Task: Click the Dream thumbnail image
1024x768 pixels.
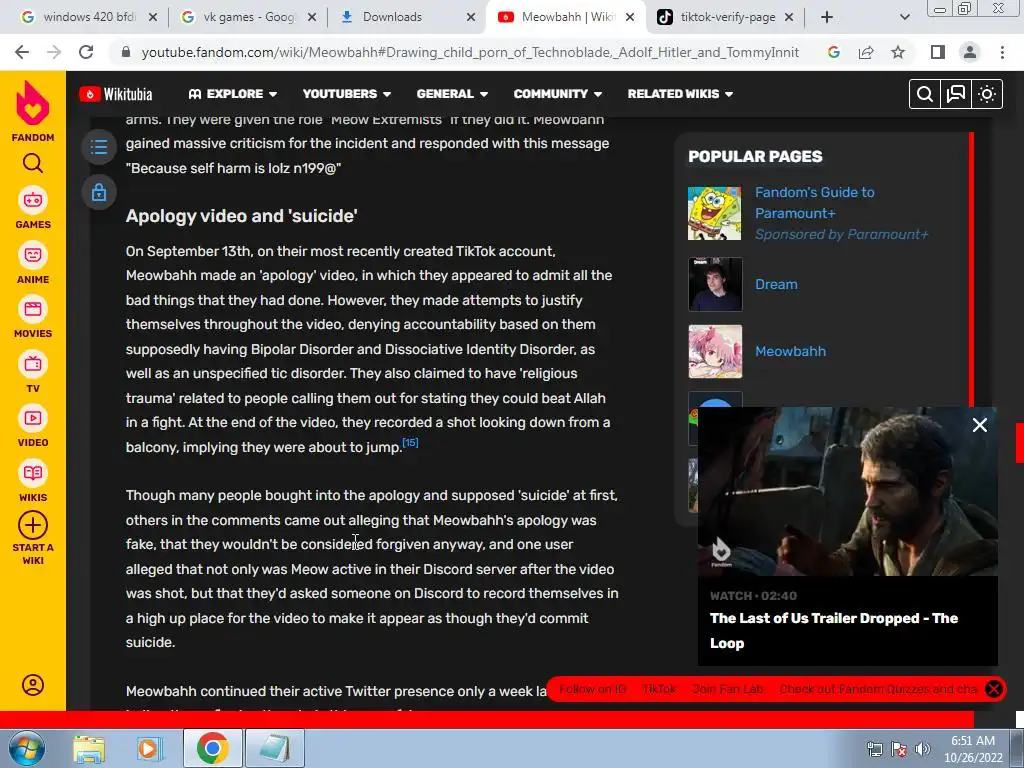Action: [714, 284]
